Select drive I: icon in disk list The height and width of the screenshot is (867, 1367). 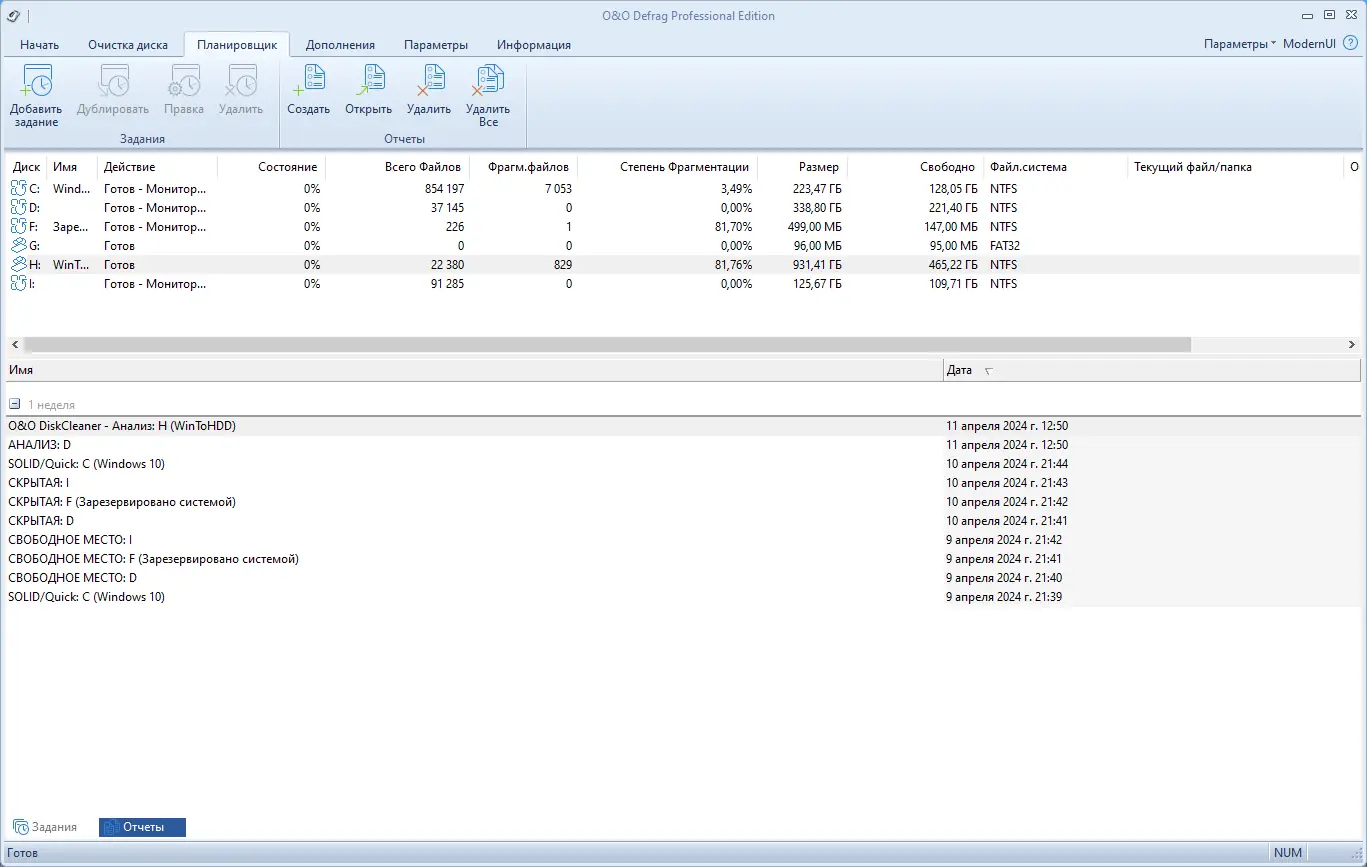(19, 284)
